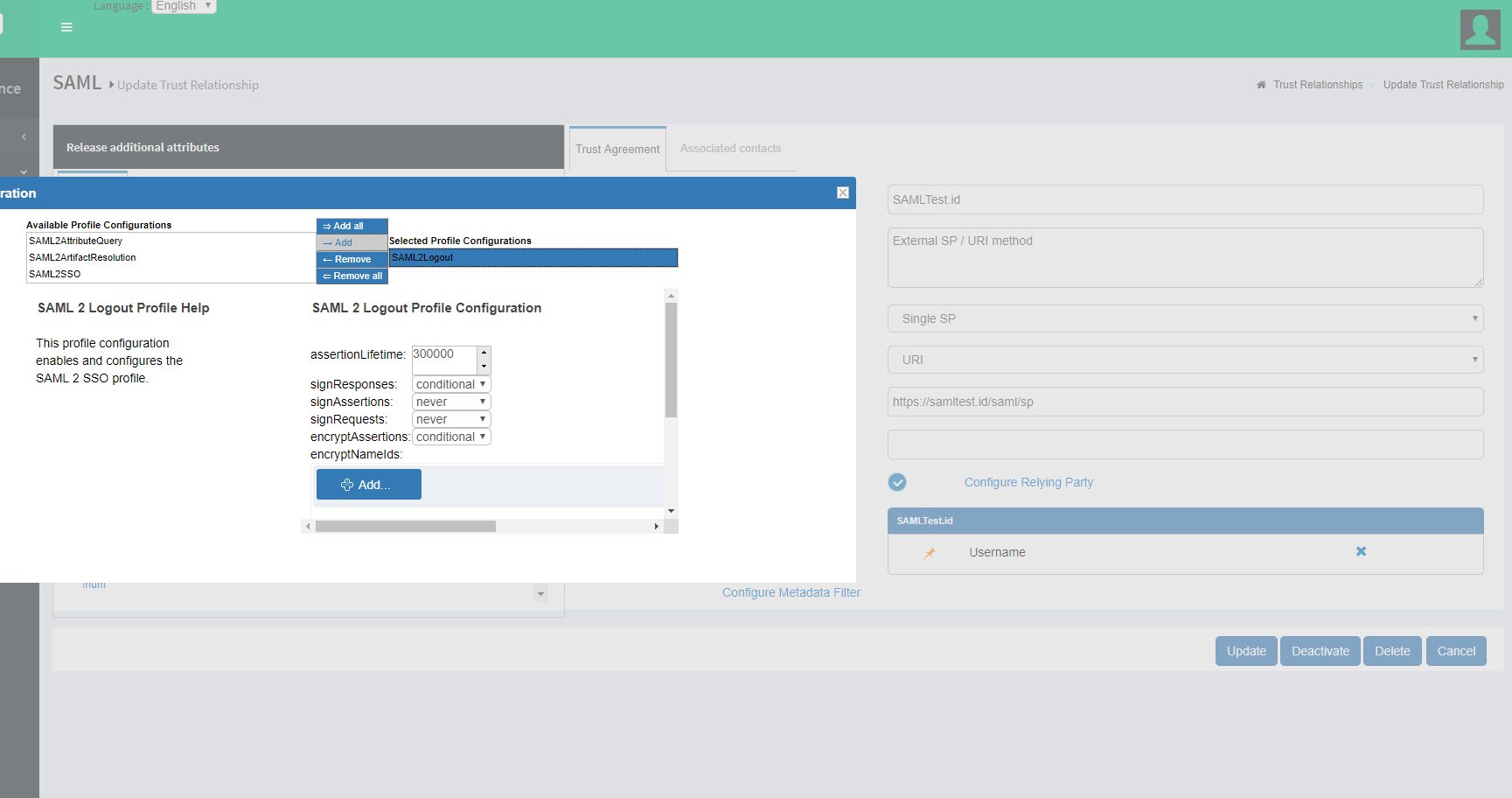Expand the Language selection dropdown
This screenshot has width=1512, height=798.
[x=184, y=6]
